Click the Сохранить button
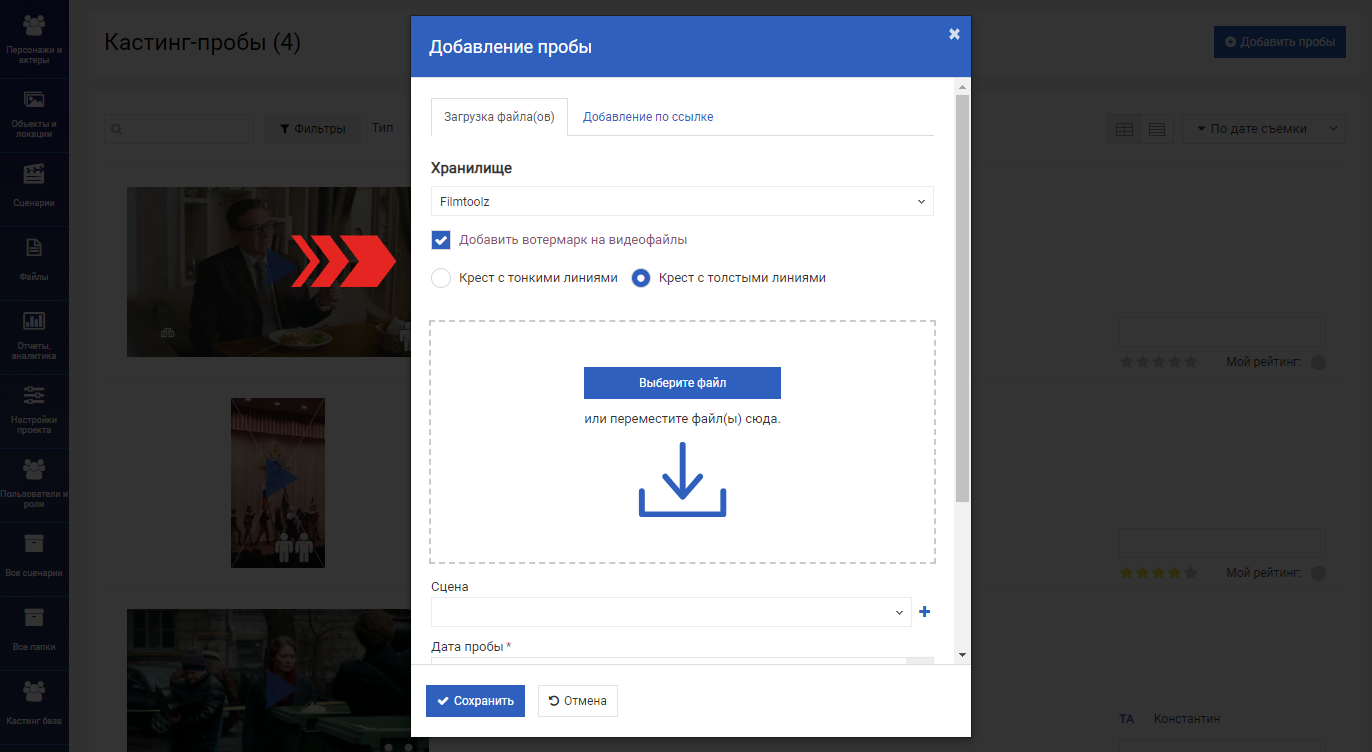 pyautogui.click(x=475, y=701)
